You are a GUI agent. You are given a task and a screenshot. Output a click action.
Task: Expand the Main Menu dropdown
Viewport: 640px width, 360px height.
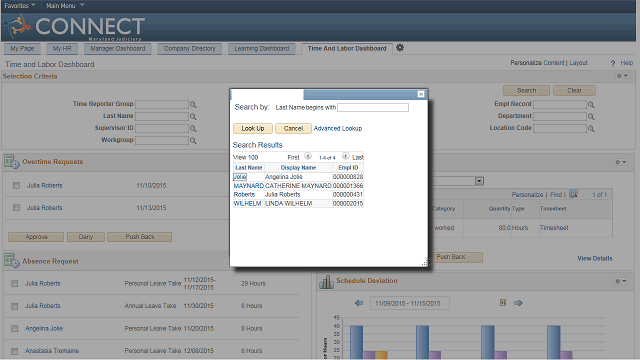pyautogui.click(x=65, y=5)
